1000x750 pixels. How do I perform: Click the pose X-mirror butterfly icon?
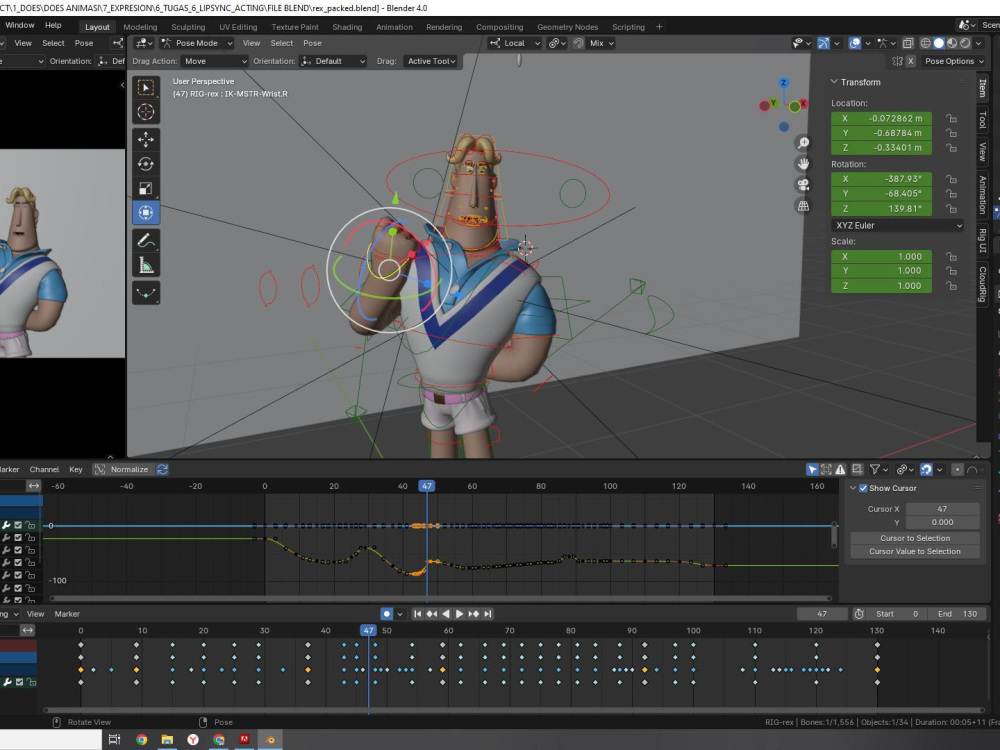tap(897, 61)
